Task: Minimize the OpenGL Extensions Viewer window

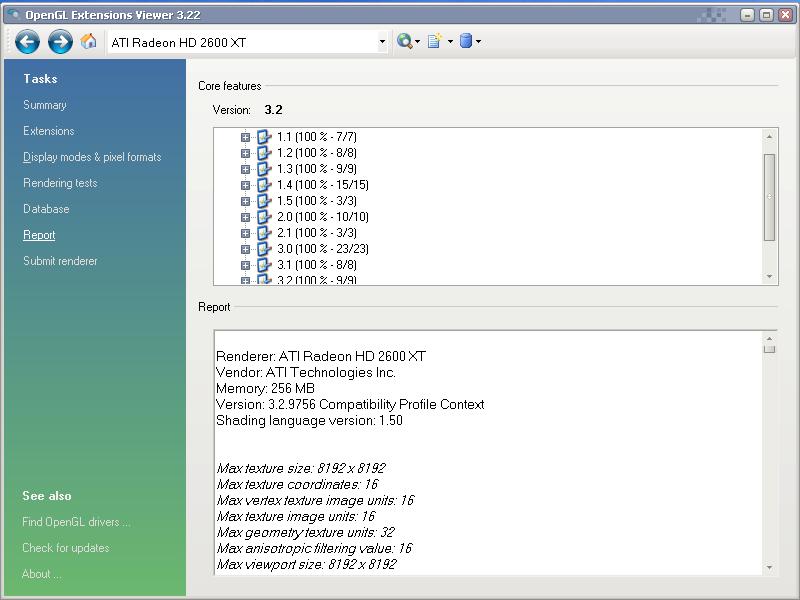Action: click(x=747, y=15)
